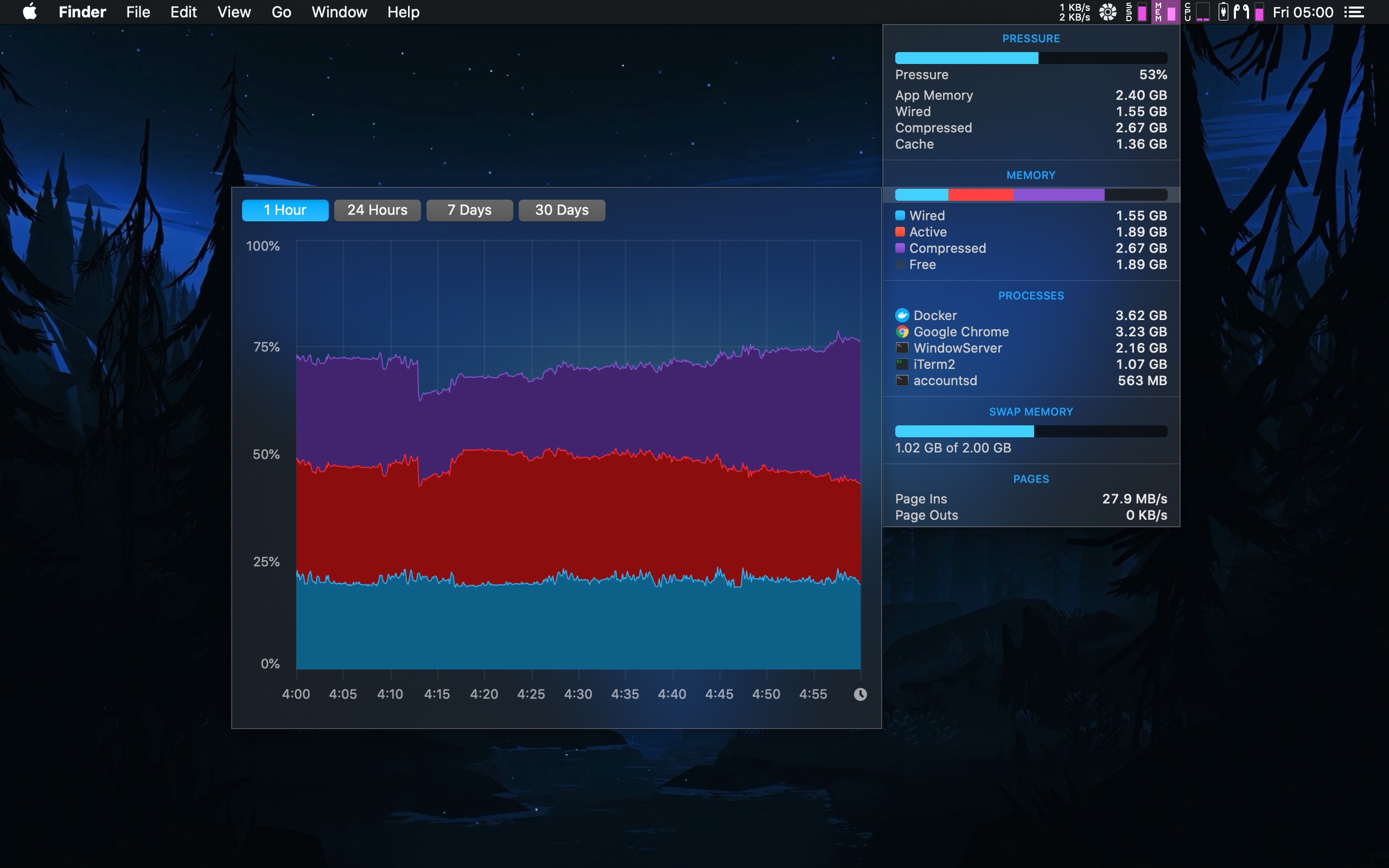Screen dimensions: 1389x868
Task: Open the fan sensors menu bar icon
Action: click(x=1107, y=12)
